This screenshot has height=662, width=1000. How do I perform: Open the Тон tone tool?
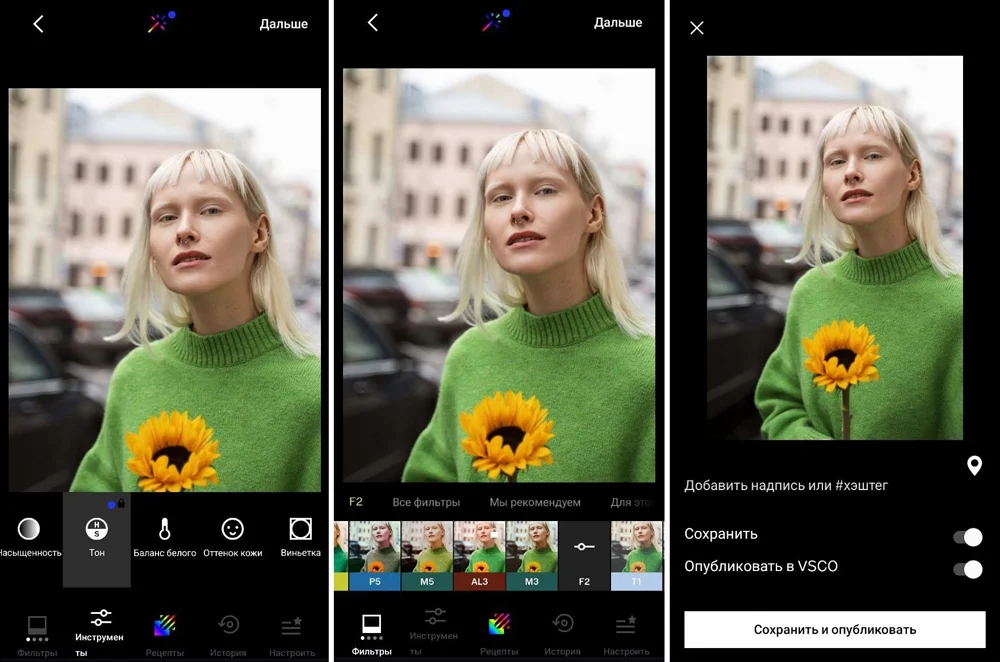pyautogui.click(x=96, y=536)
